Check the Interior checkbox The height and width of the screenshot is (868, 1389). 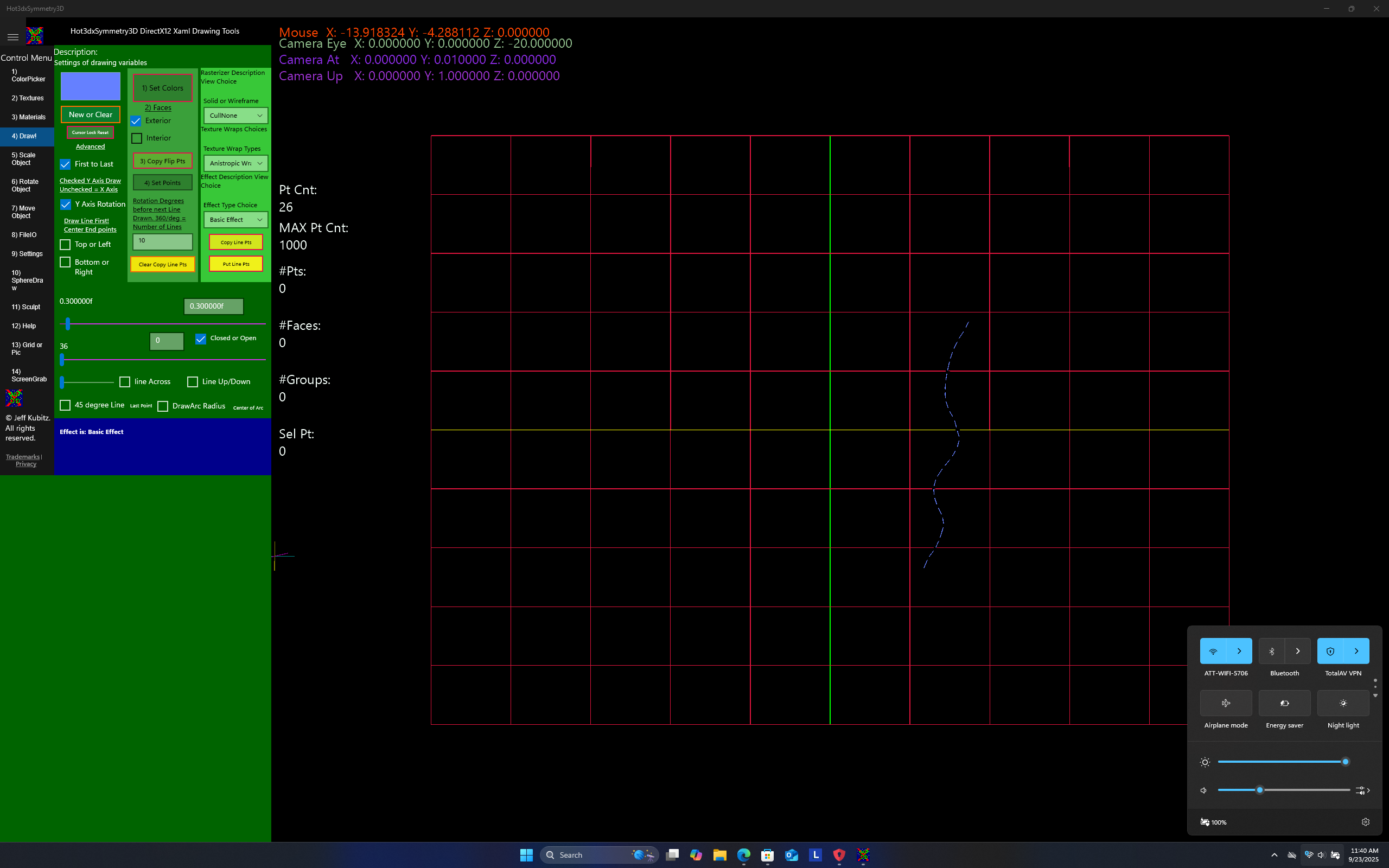point(136,138)
